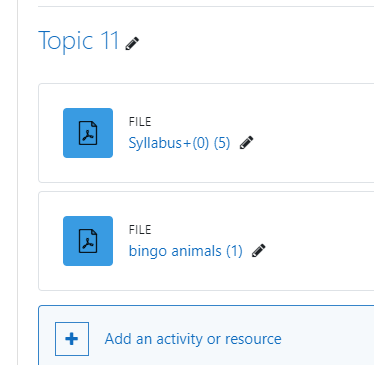Click the word animals in bingo link

pos(196,251)
